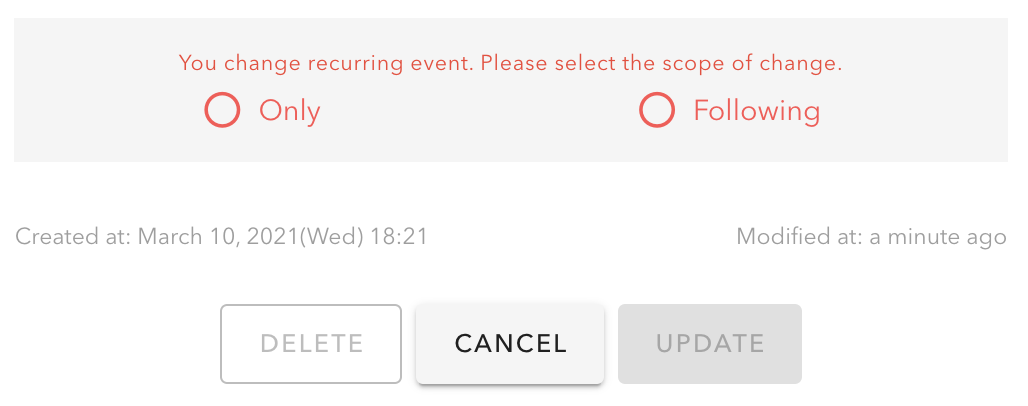Screen dimensions: 1028x406
Task: Click the "Only" label text
Action: 290,110
